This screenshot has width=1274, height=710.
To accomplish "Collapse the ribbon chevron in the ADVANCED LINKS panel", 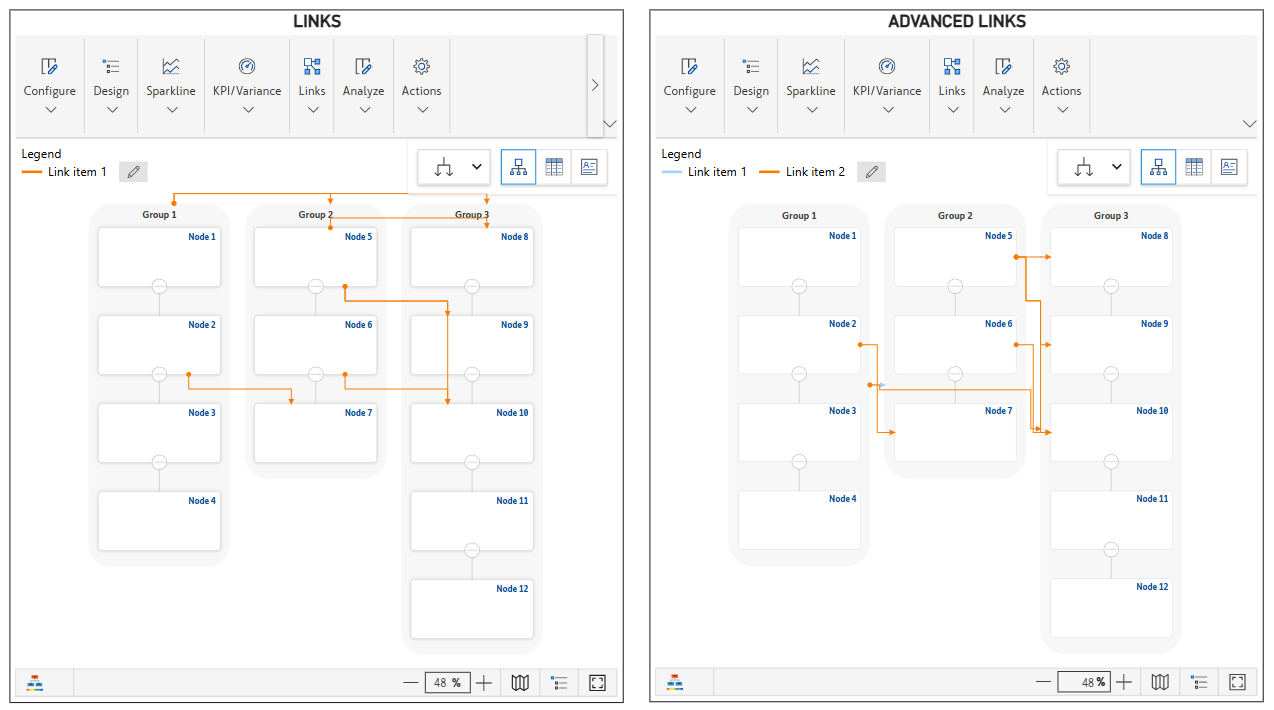I will pyautogui.click(x=1249, y=124).
